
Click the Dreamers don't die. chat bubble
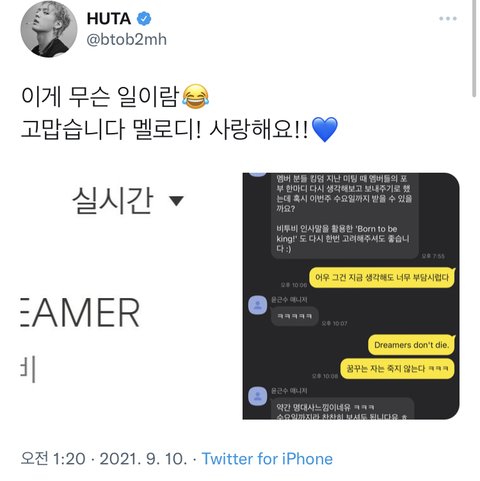[x=411, y=345]
